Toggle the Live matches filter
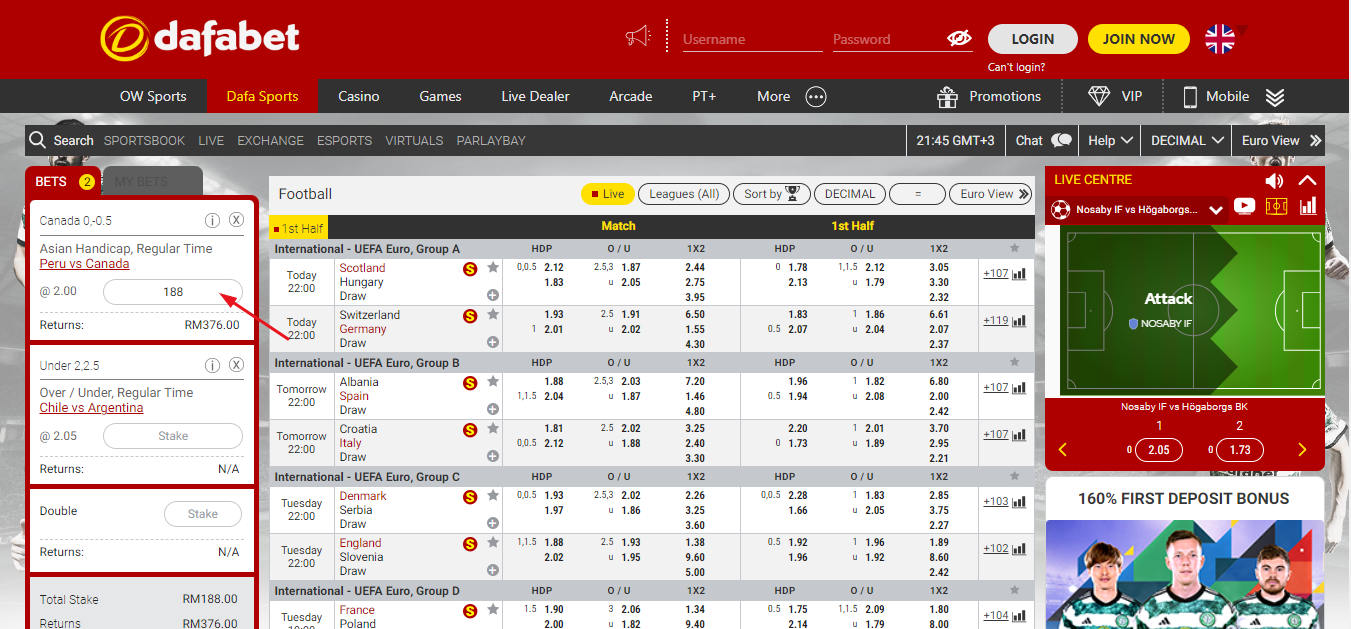 (607, 194)
